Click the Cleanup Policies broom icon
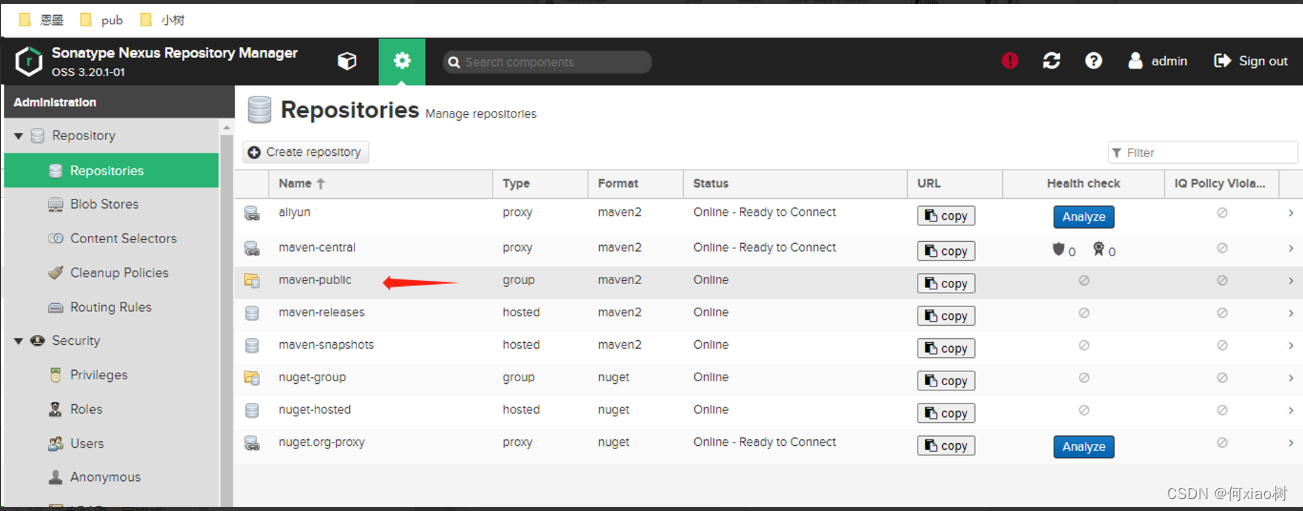The image size is (1303, 511). pyautogui.click(x=56, y=272)
